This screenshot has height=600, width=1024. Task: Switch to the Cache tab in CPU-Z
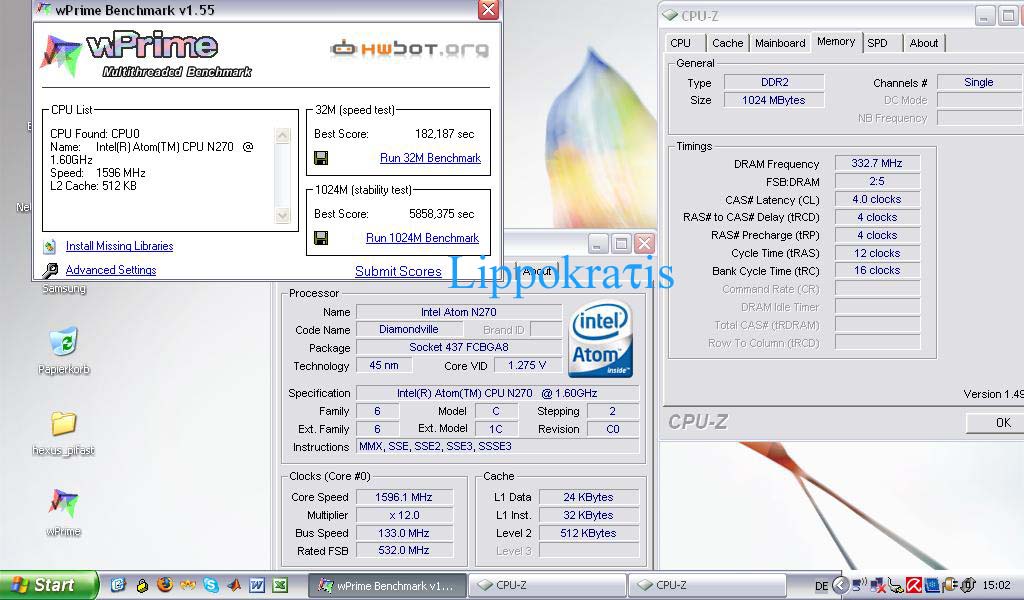pyautogui.click(x=728, y=43)
